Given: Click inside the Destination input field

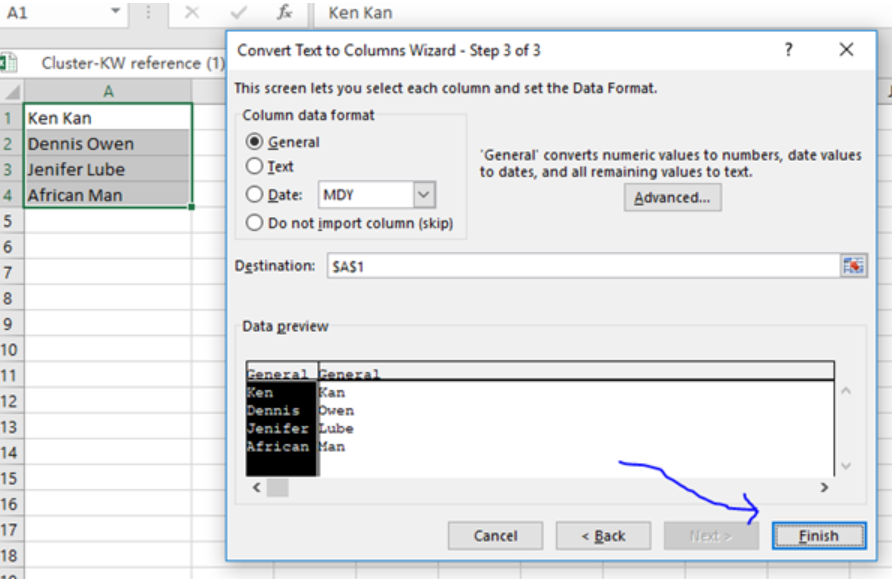Looking at the screenshot, I should point(580,265).
